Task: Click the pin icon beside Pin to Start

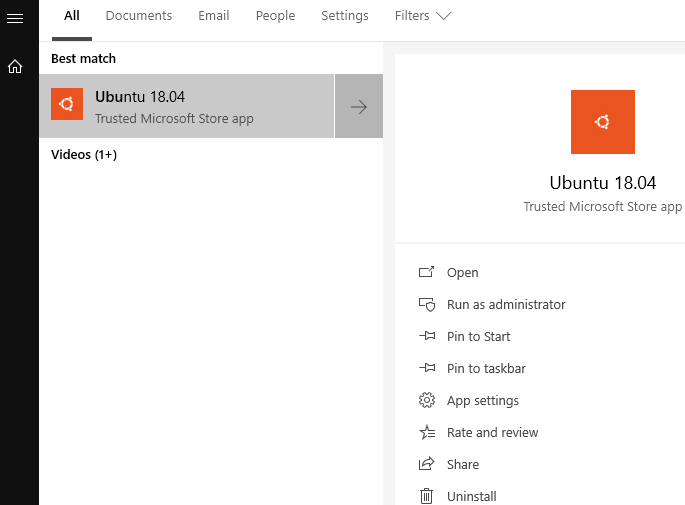Action: click(x=427, y=336)
